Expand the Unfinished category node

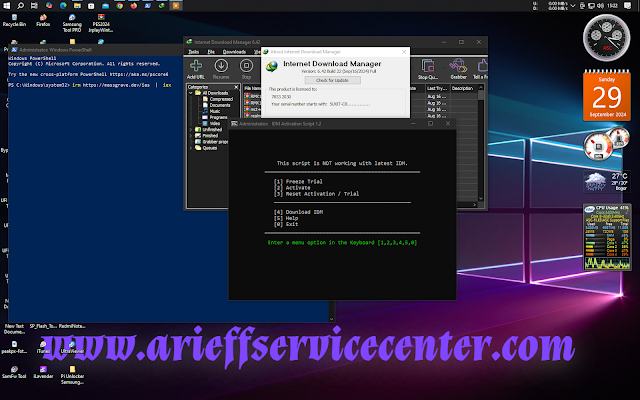coord(191,129)
